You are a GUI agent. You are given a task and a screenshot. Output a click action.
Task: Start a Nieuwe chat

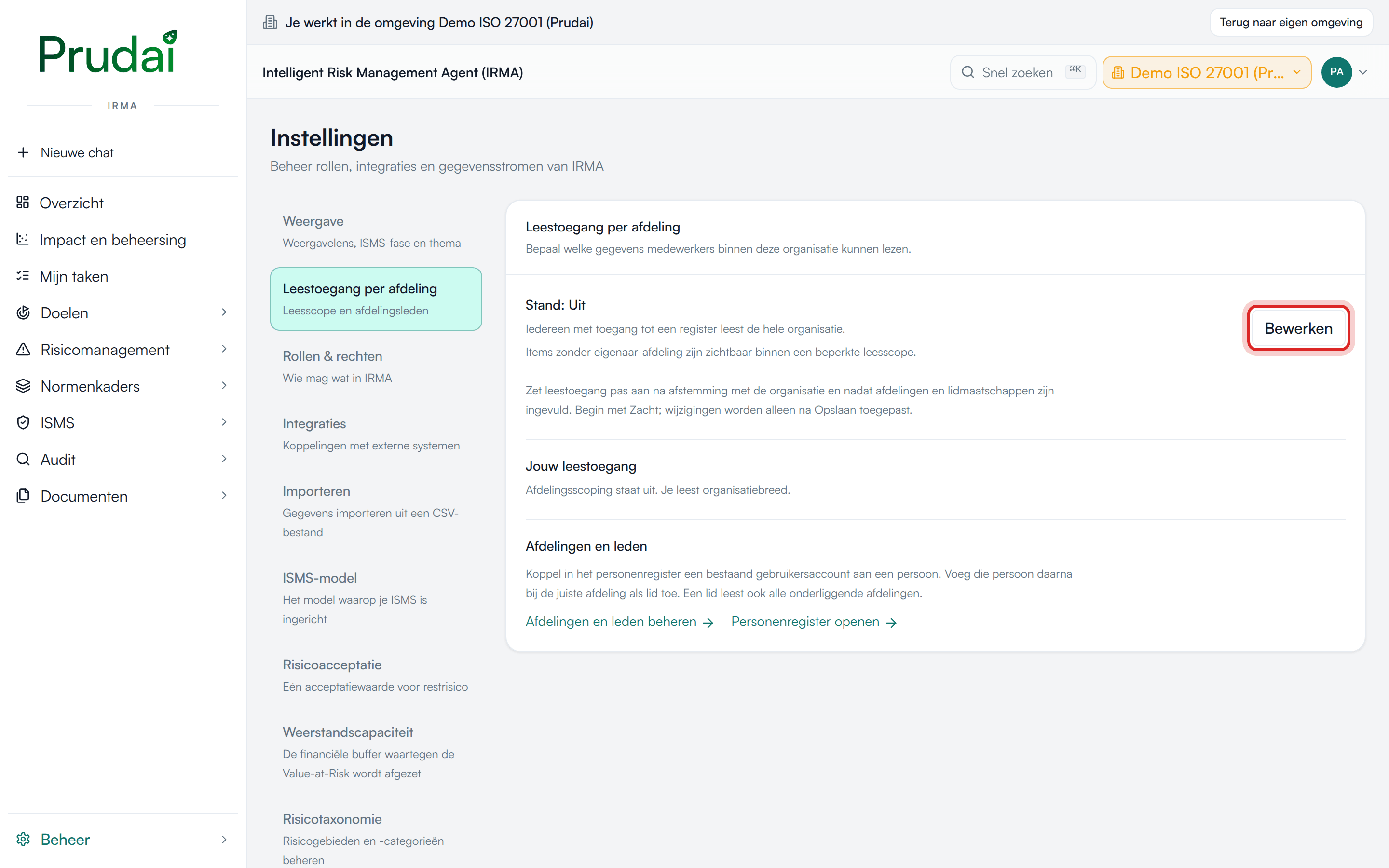pyautogui.click(x=123, y=152)
